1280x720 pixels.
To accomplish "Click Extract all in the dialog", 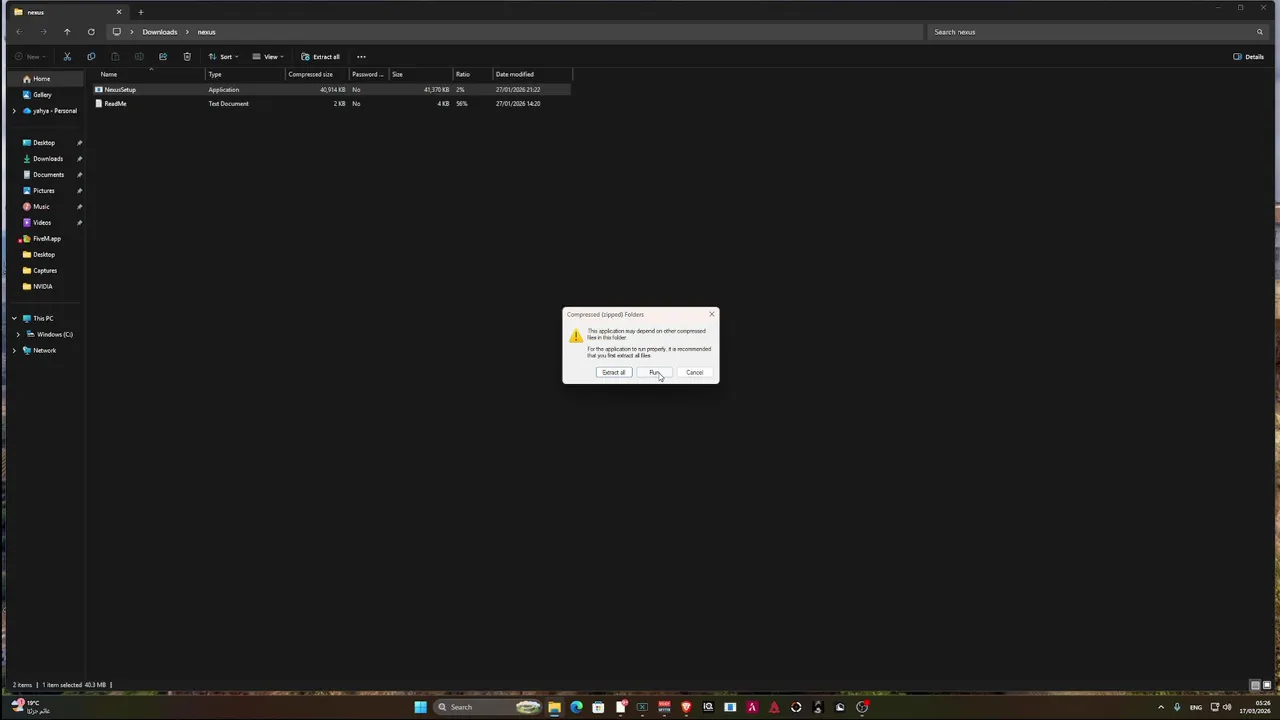I will click(614, 372).
